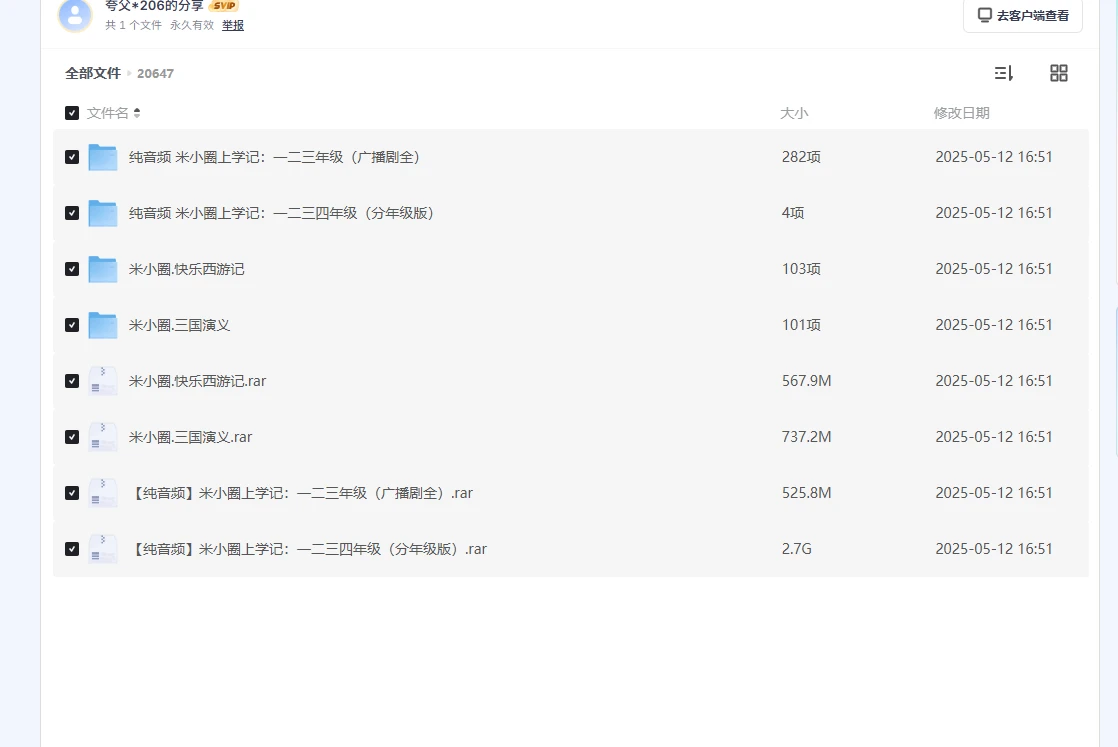Screen dimensions: 1118x747
Task: Click folder icon for 米小圈.三国演义
Action: [x=103, y=325]
